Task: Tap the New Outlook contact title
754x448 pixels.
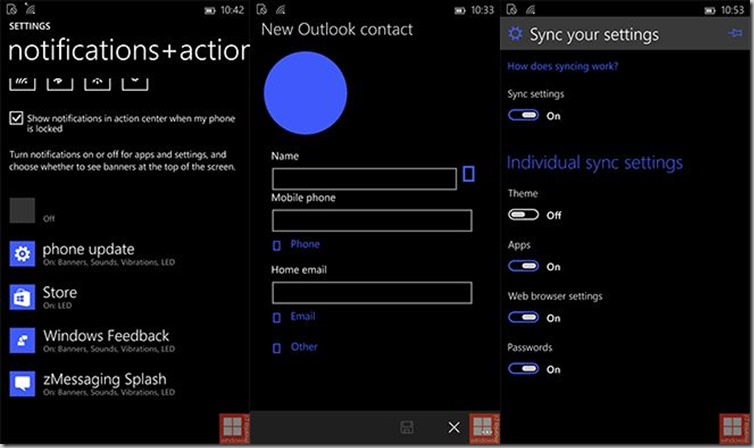Action: tap(337, 29)
